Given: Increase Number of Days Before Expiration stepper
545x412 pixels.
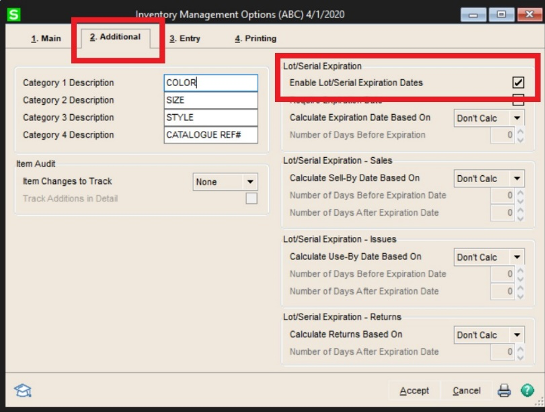Looking at the screenshot, I should tap(520, 131).
